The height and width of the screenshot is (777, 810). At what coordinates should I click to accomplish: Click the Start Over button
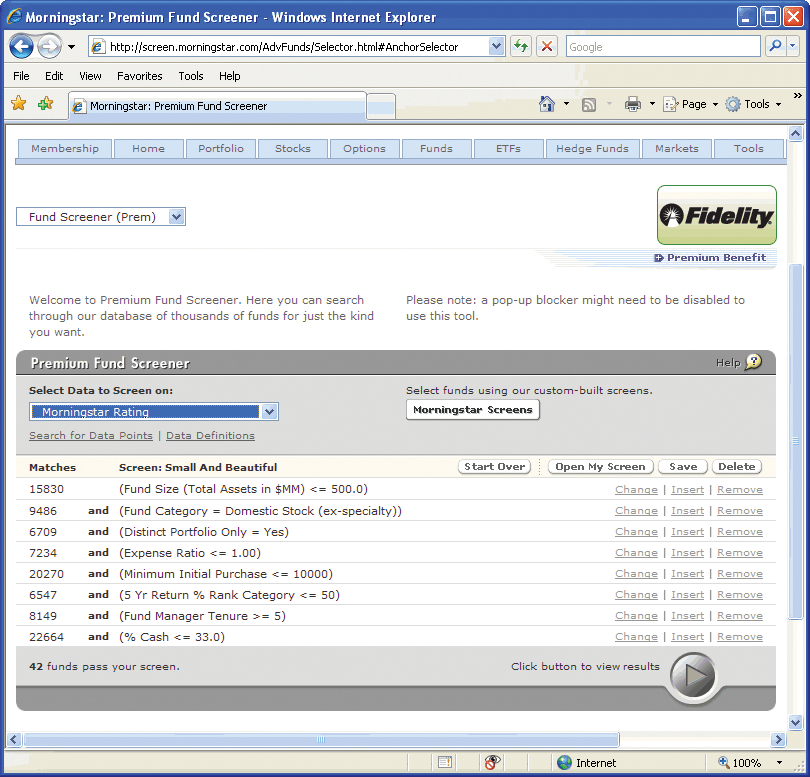coord(494,467)
